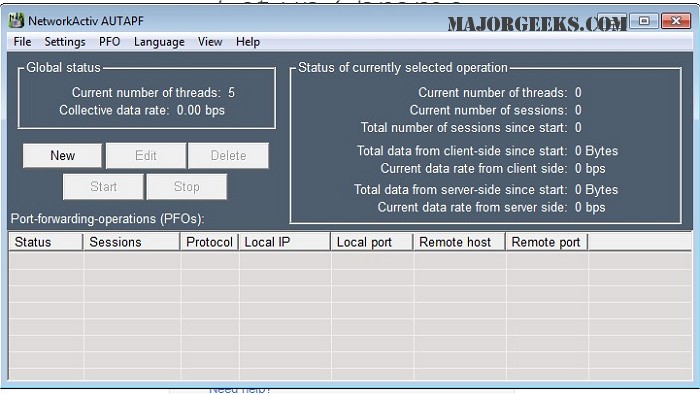Click 'Total number of sessions since start' label
Viewport: 700px width, 394px height.
point(464,128)
